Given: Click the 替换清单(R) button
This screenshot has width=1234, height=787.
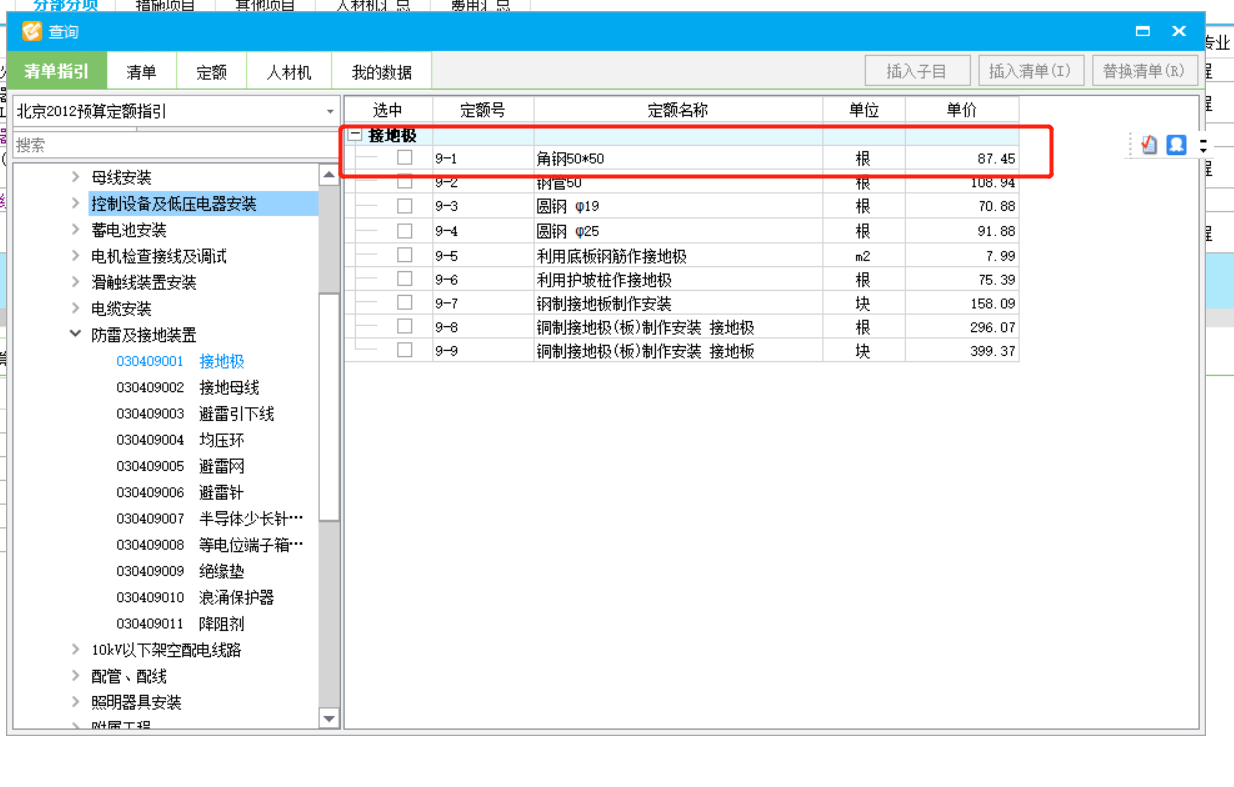Looking at the screenshot, I should point(1144,71).
